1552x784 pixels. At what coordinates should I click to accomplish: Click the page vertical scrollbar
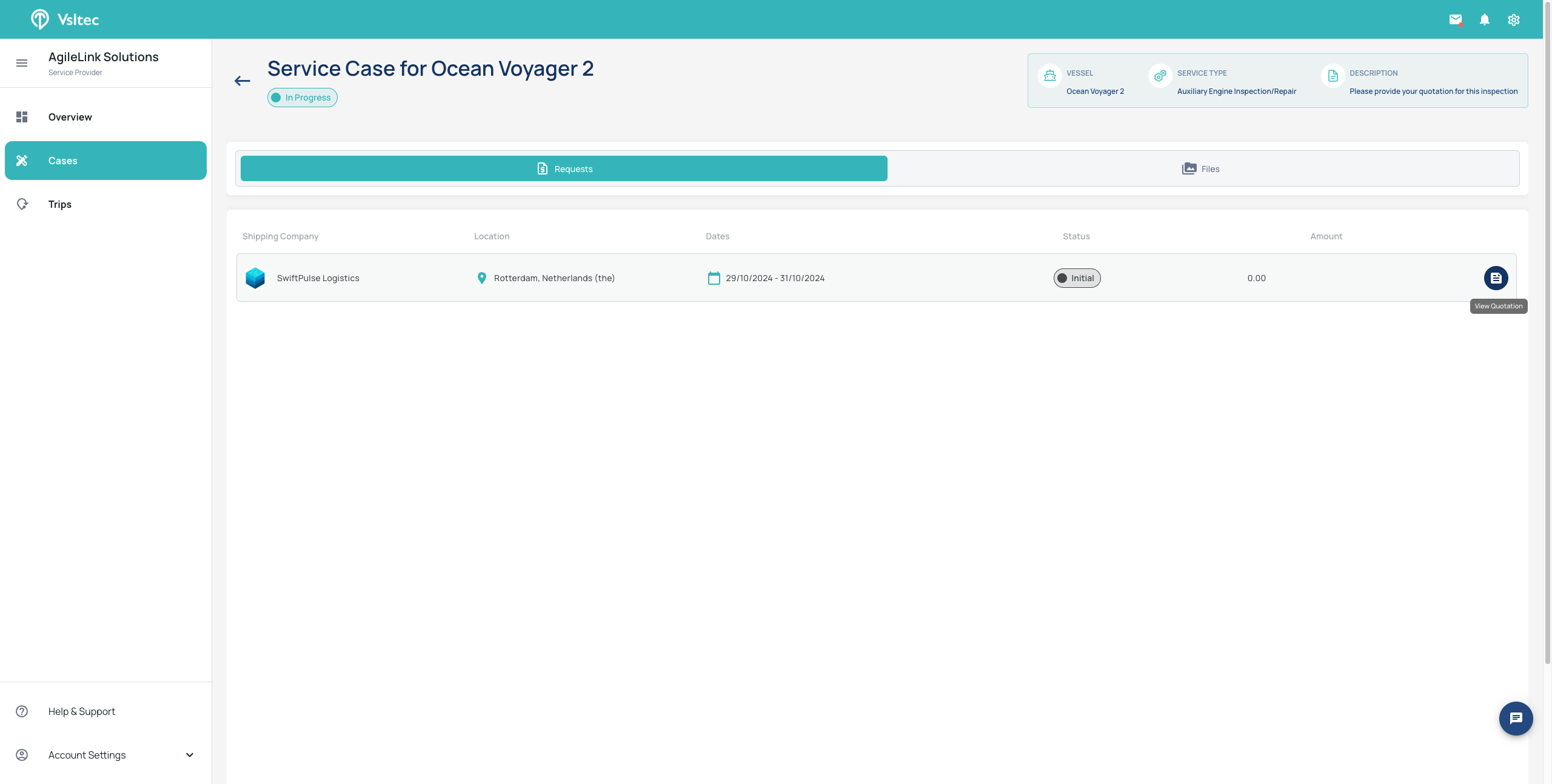[x=1547, y=333]
